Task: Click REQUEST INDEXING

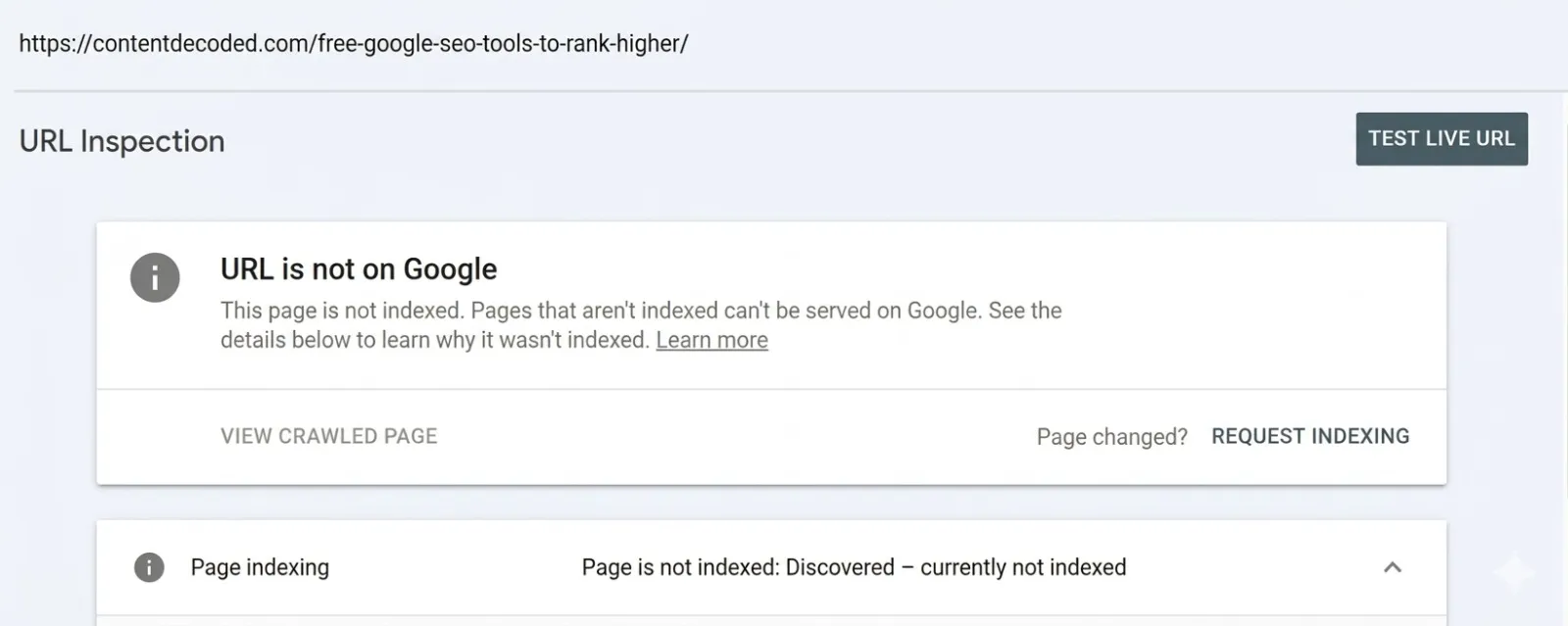Action: point(1310,436)
